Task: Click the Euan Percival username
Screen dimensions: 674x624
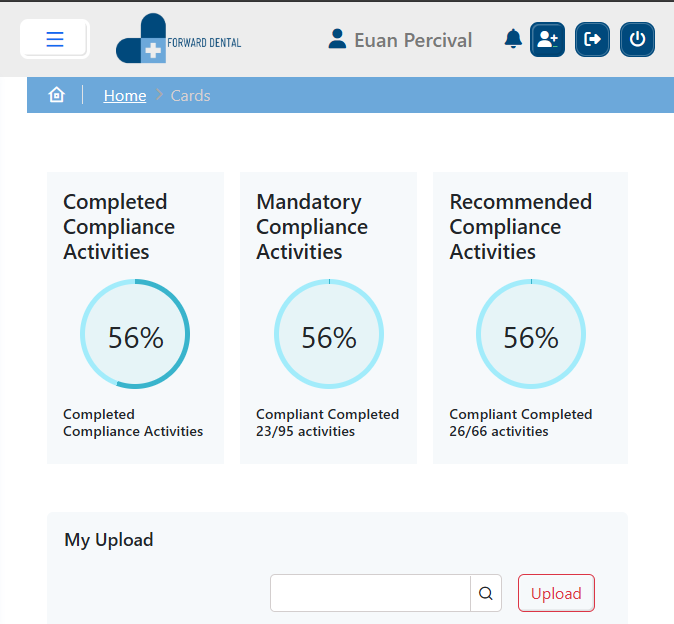Action: click(413, 40)
